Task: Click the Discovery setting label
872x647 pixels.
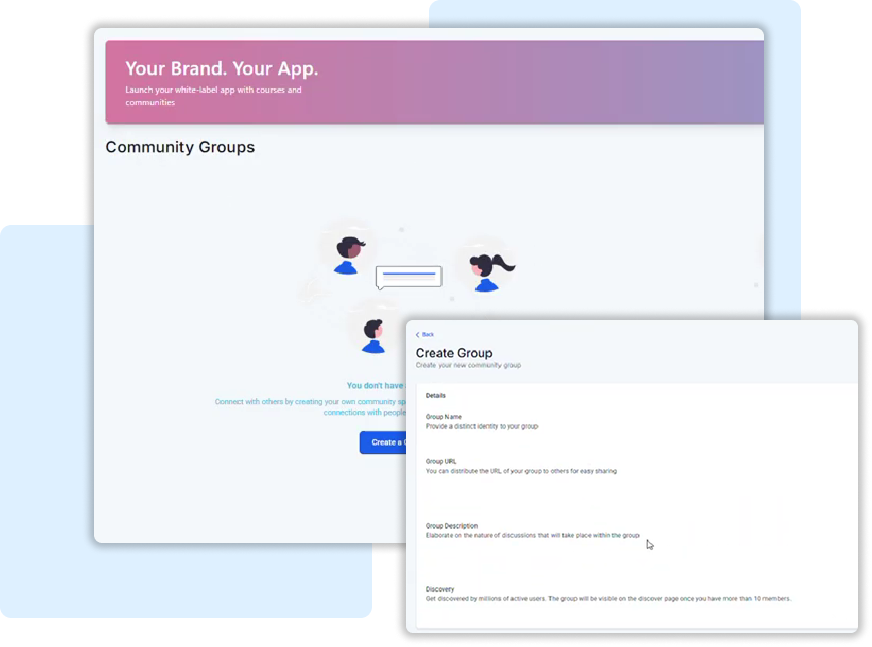Action: tap(440, 589)
